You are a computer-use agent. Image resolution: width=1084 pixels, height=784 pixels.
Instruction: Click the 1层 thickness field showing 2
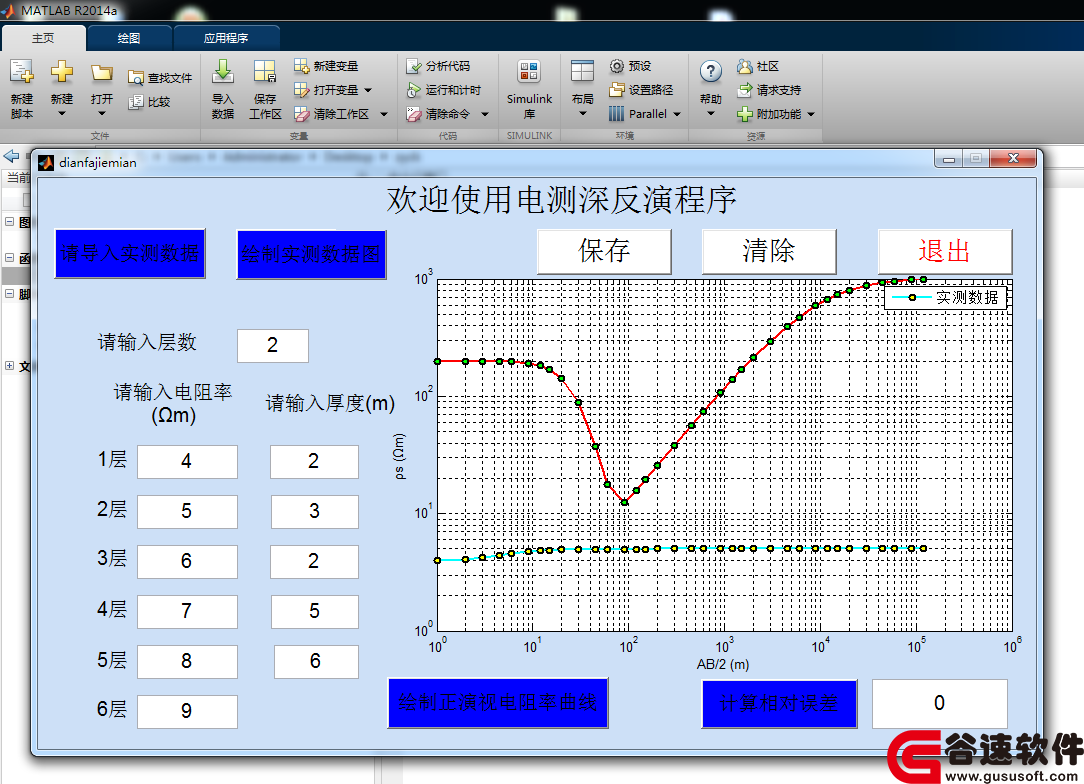tap(314, 462)
